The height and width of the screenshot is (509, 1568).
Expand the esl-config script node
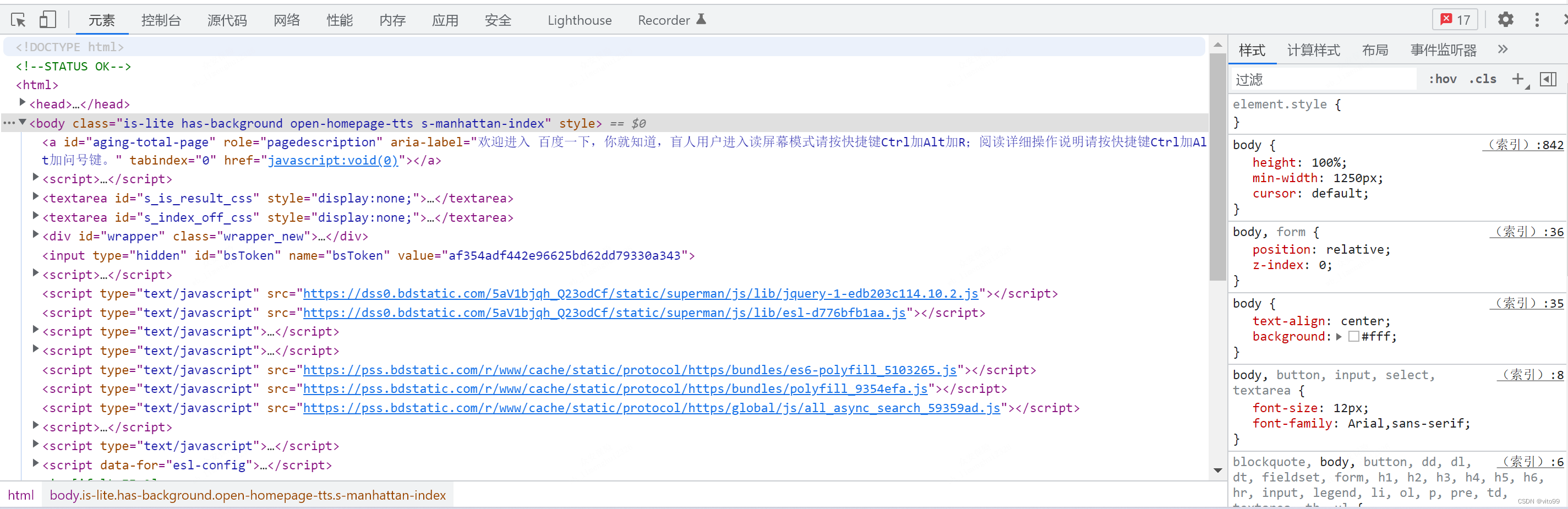35,463
